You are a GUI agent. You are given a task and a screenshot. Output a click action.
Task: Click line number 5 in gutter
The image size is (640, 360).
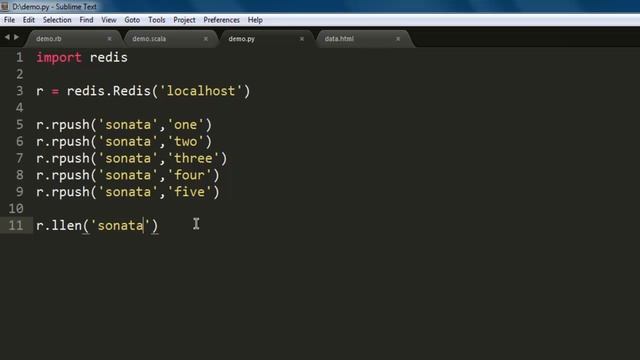click(20, 125)
